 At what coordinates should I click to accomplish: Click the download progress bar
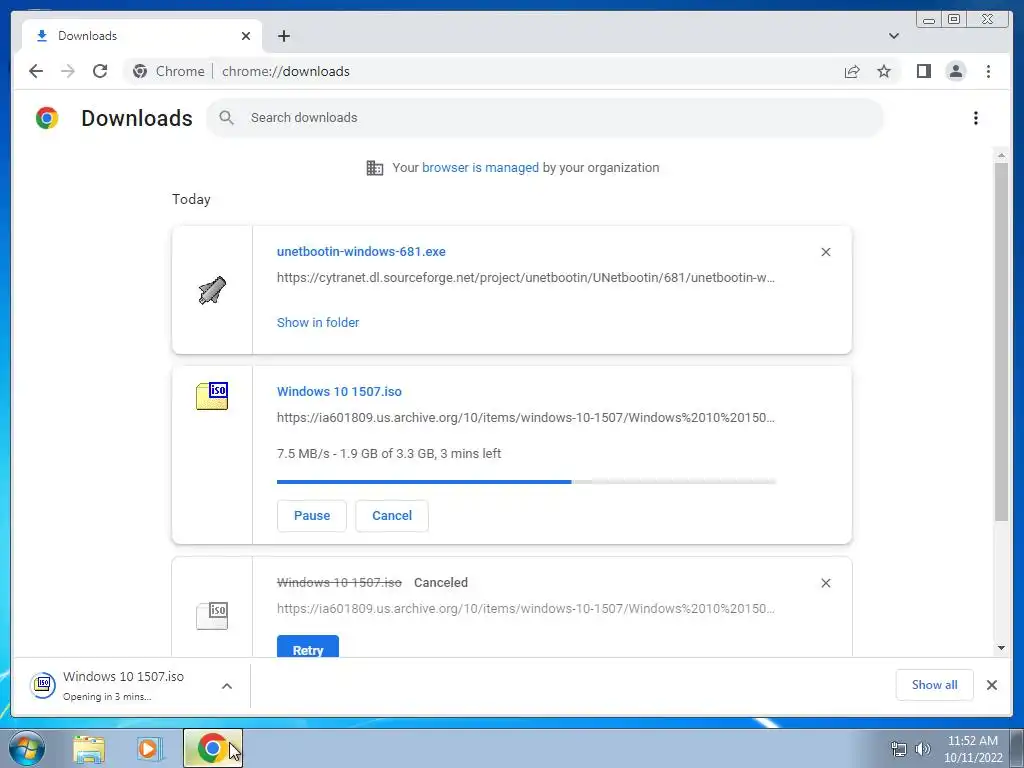(x=526, y=482)
